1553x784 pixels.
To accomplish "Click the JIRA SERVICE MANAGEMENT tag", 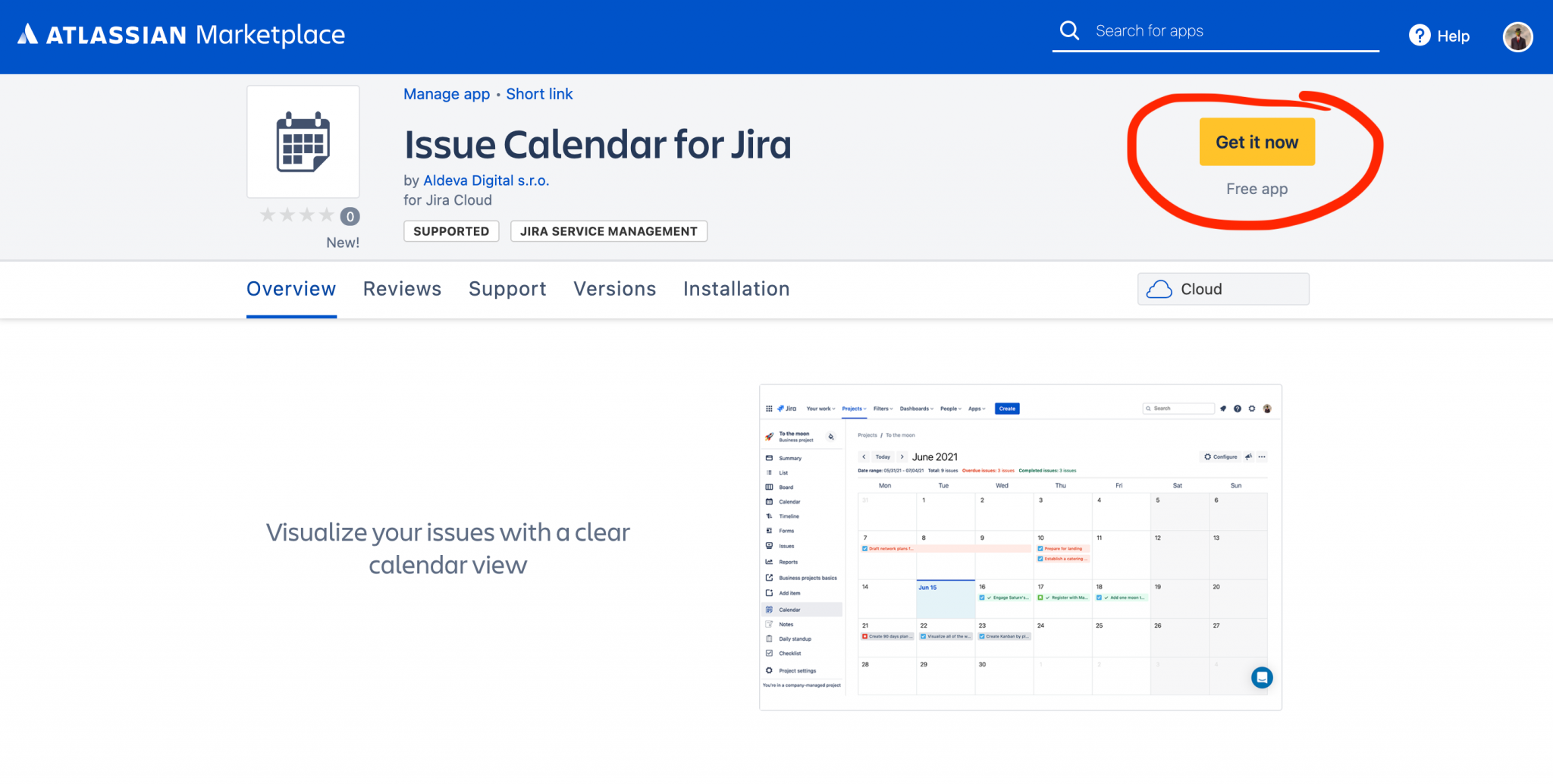I will [x=609, y=231].
